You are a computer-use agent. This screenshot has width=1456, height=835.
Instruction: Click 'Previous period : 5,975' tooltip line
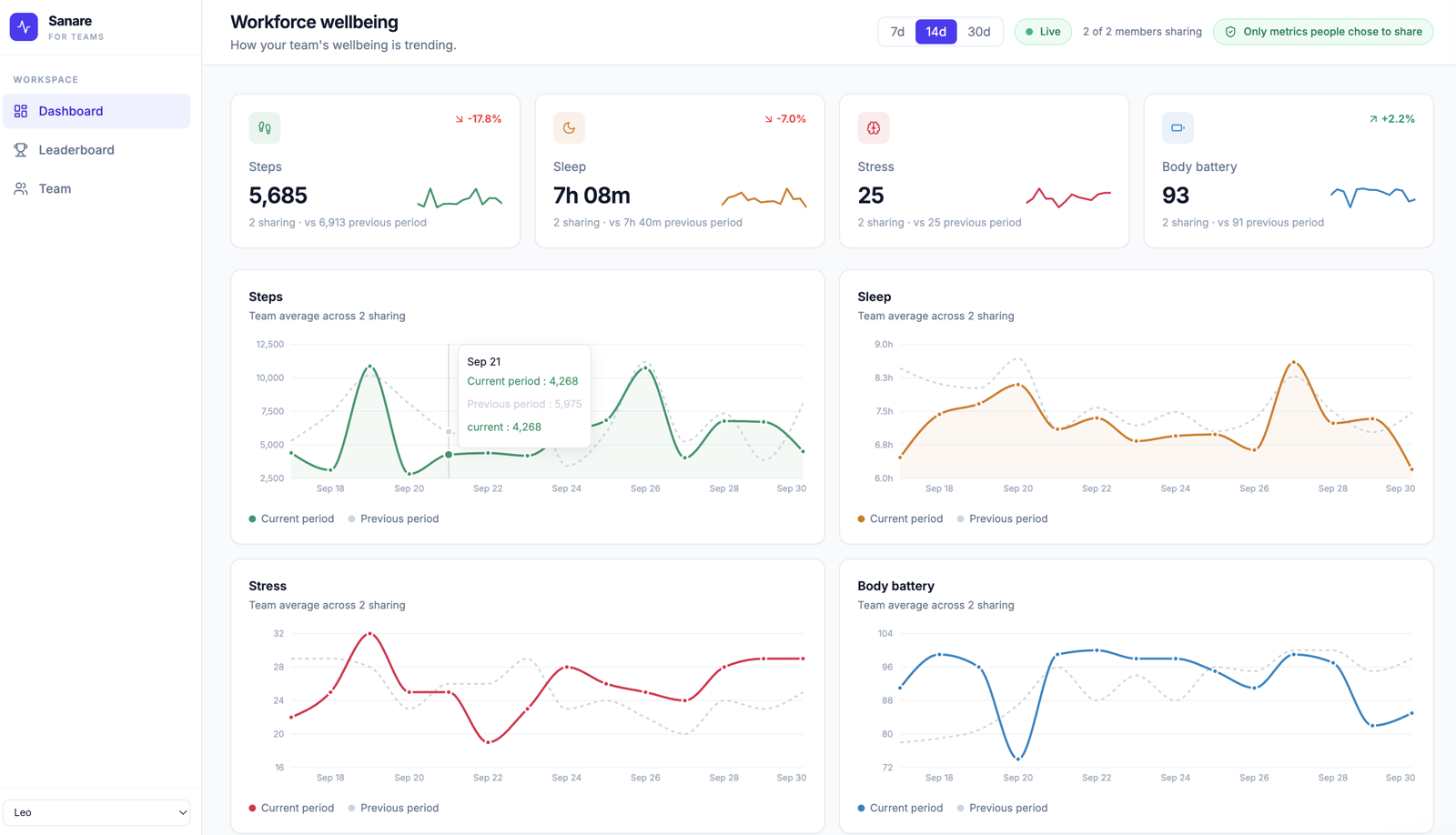pyautogui.click(x=524, y=404)
